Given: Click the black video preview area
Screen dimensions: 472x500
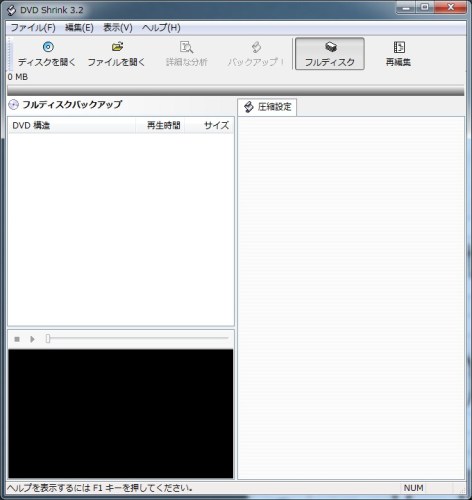Looking at the screenshot, I should pyautogui.click(x=121, y=414).
